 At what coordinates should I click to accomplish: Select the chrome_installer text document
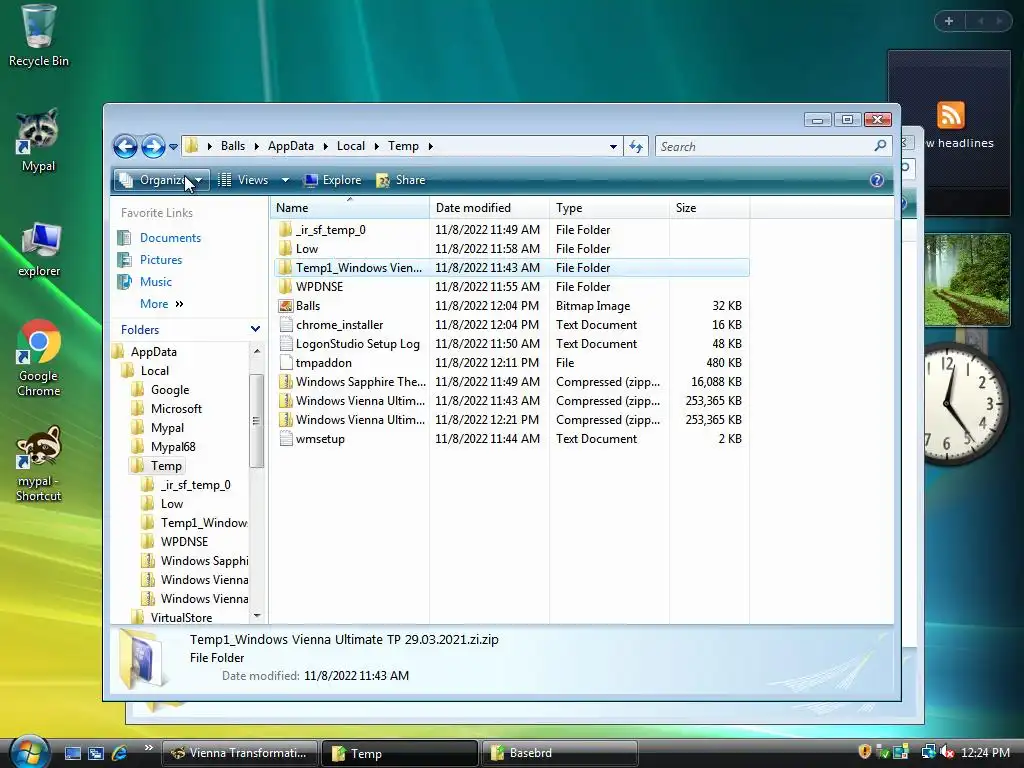point(511,325)
